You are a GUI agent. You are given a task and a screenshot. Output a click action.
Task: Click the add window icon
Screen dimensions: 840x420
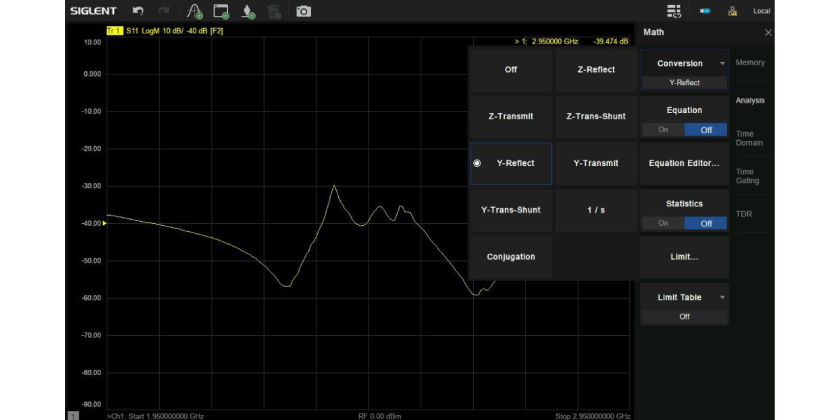tap(221, 11)
